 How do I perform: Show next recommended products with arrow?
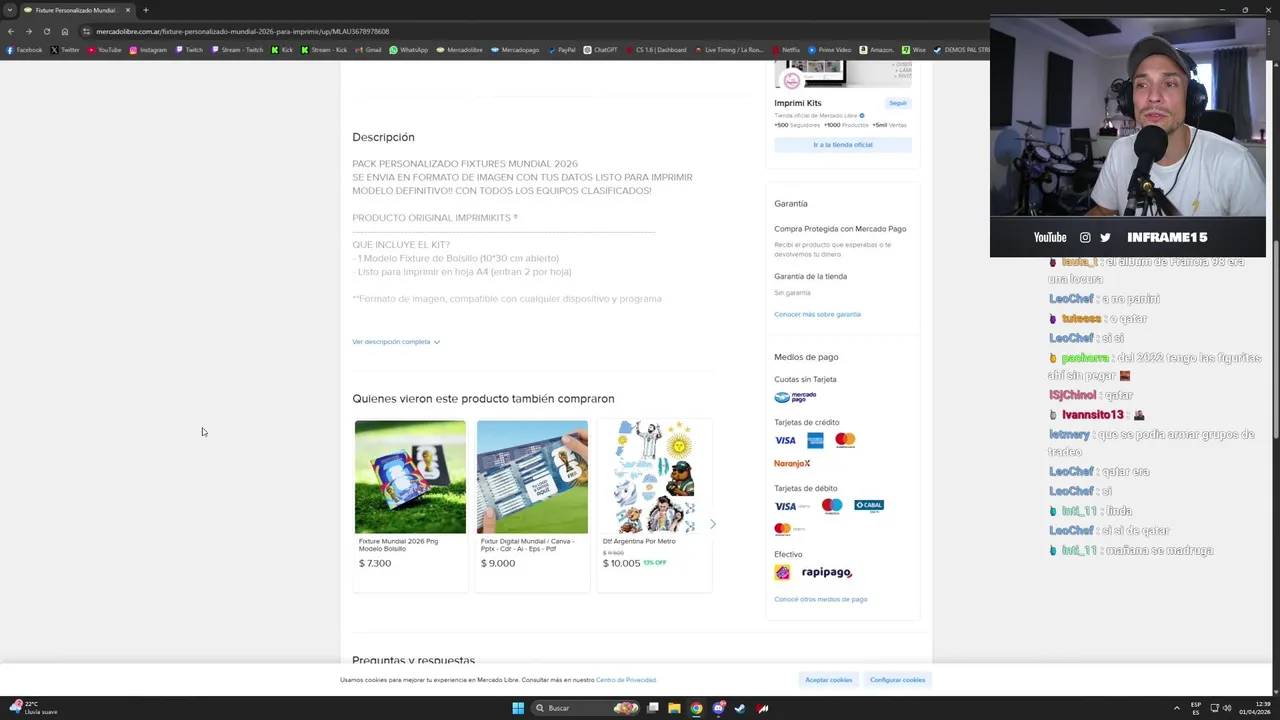click(712, 524)
